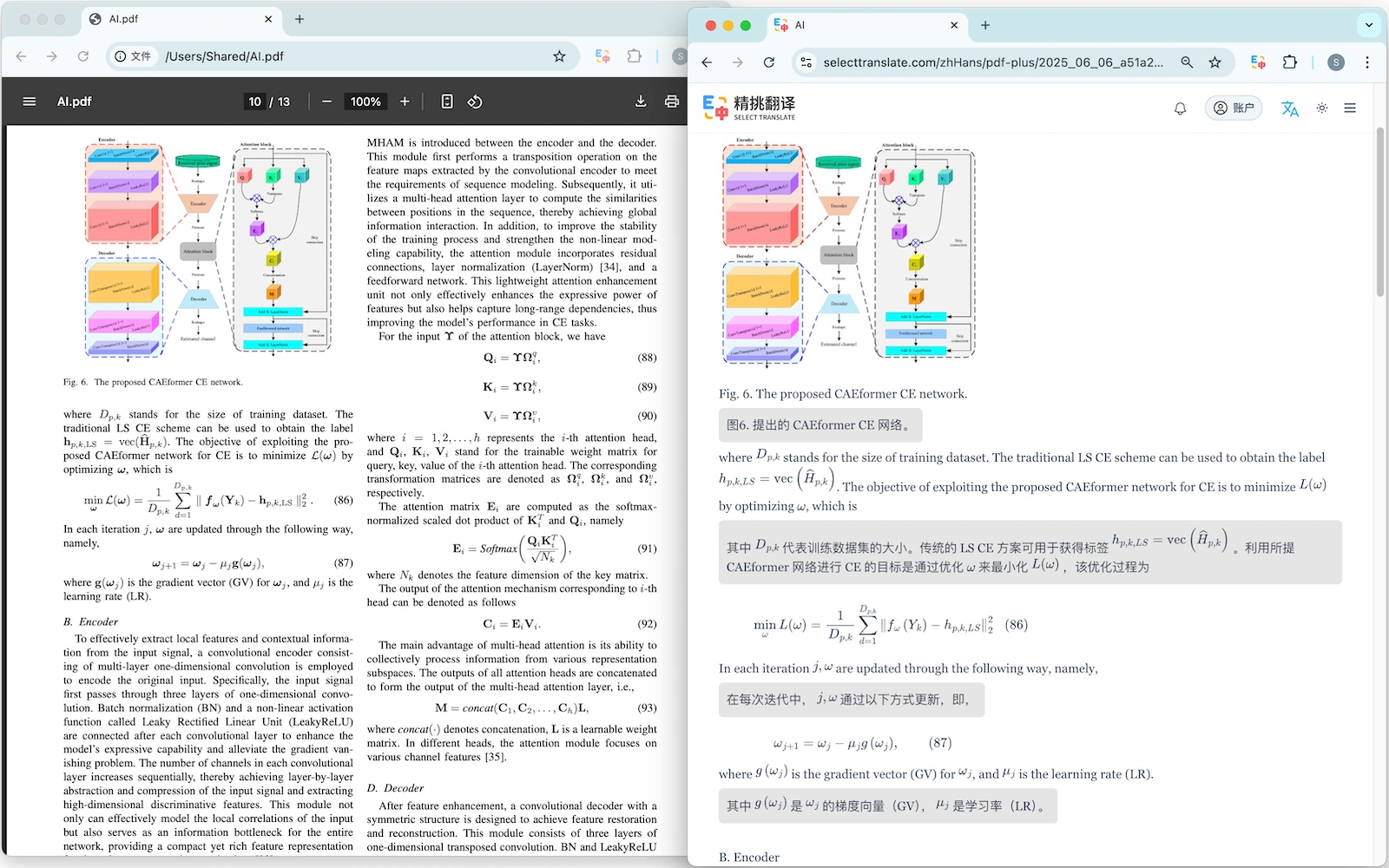Viewport: 1389px width, 868px height.
Task: Go forward in the left browser window
Action: point(52,56)
